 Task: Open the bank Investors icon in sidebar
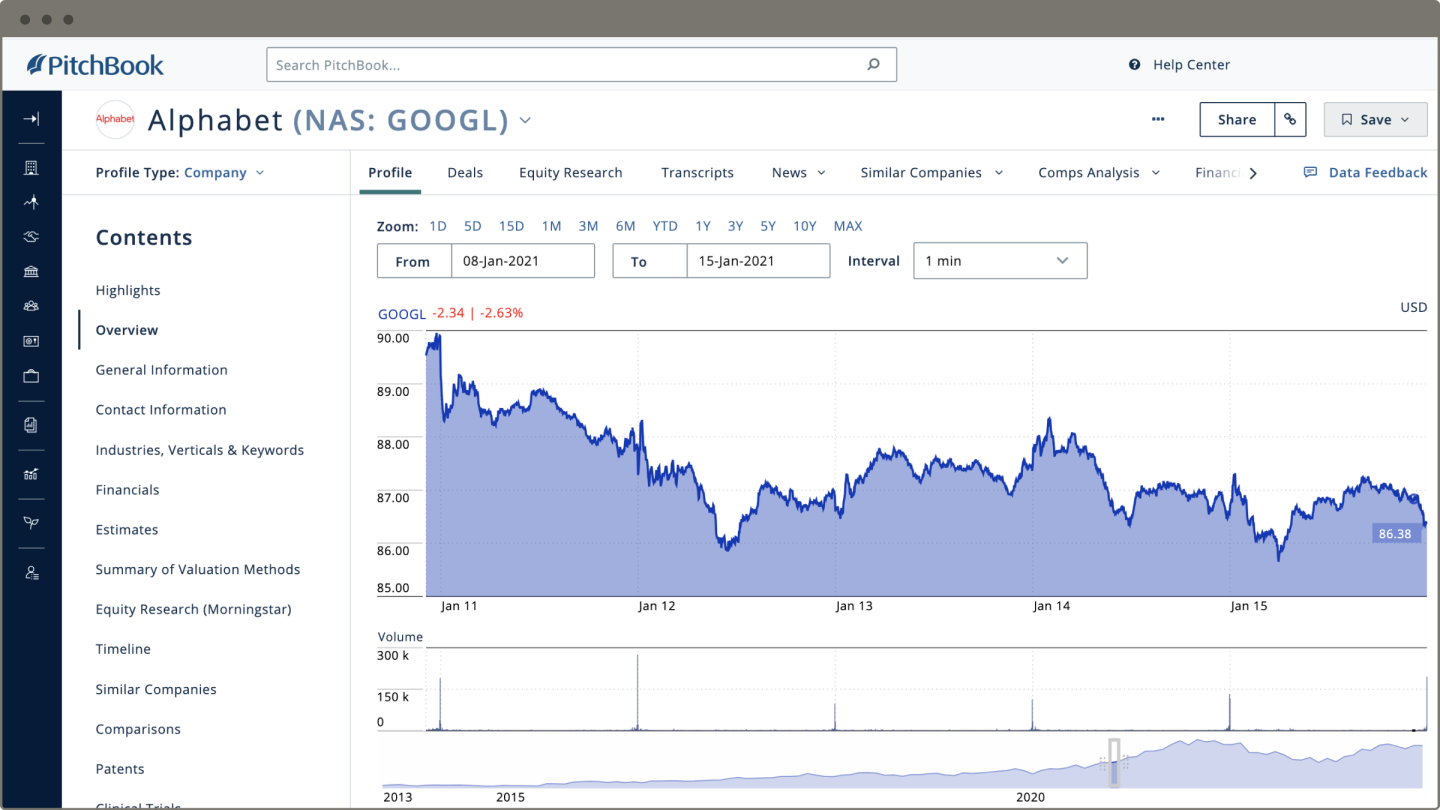tap(31, 272)
